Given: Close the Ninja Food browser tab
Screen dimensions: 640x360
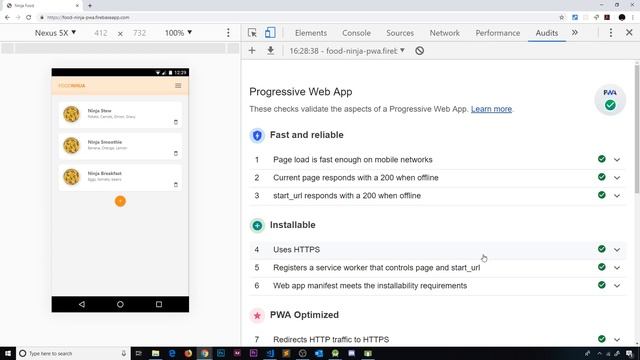Looking at the screenshot, I should tap(77, 6).
